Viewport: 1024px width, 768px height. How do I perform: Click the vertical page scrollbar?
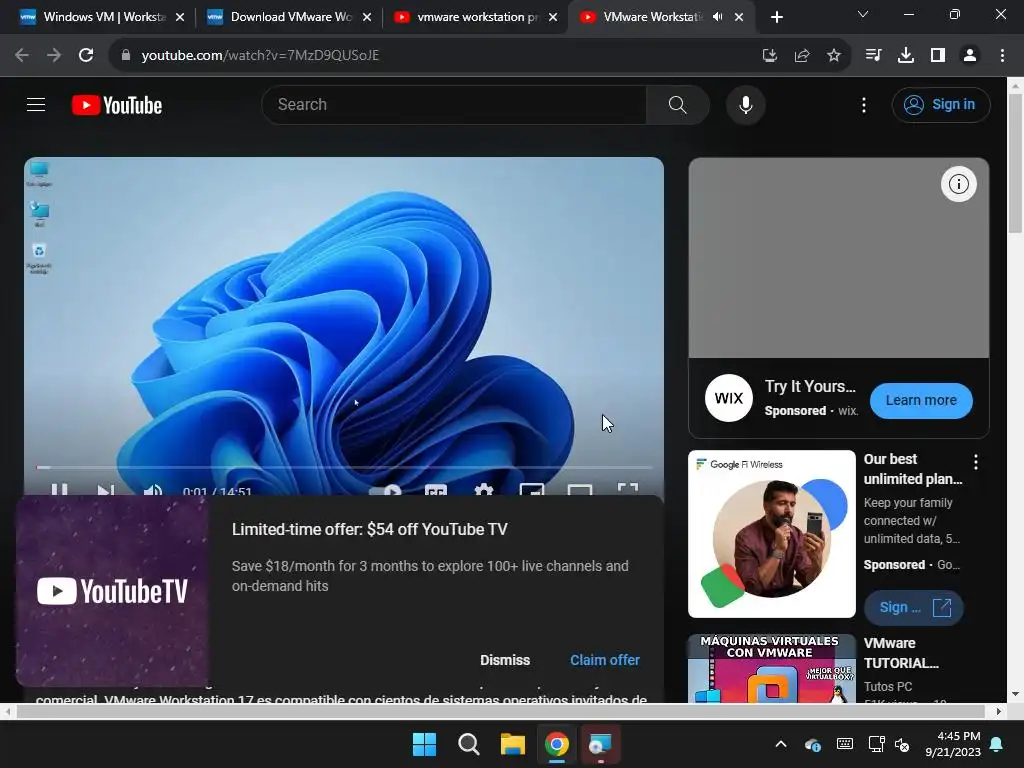(x=1015, y=163)
